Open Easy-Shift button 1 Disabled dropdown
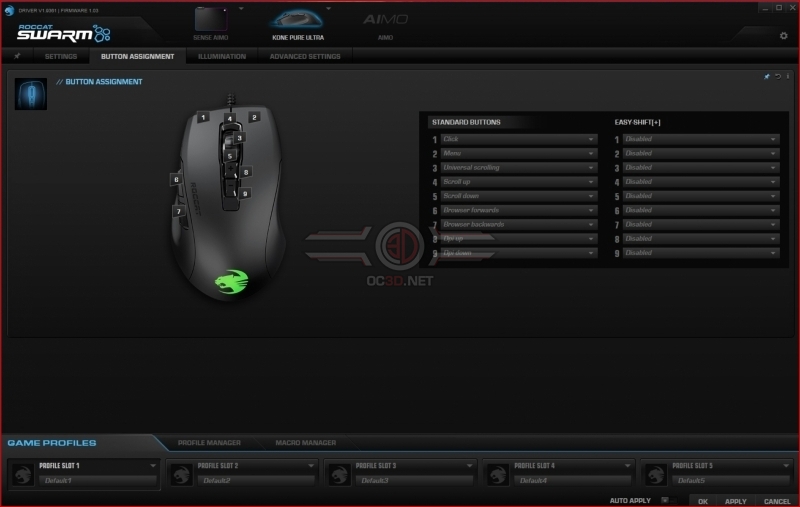The image size is (800, 507). [x=701, y=139]
